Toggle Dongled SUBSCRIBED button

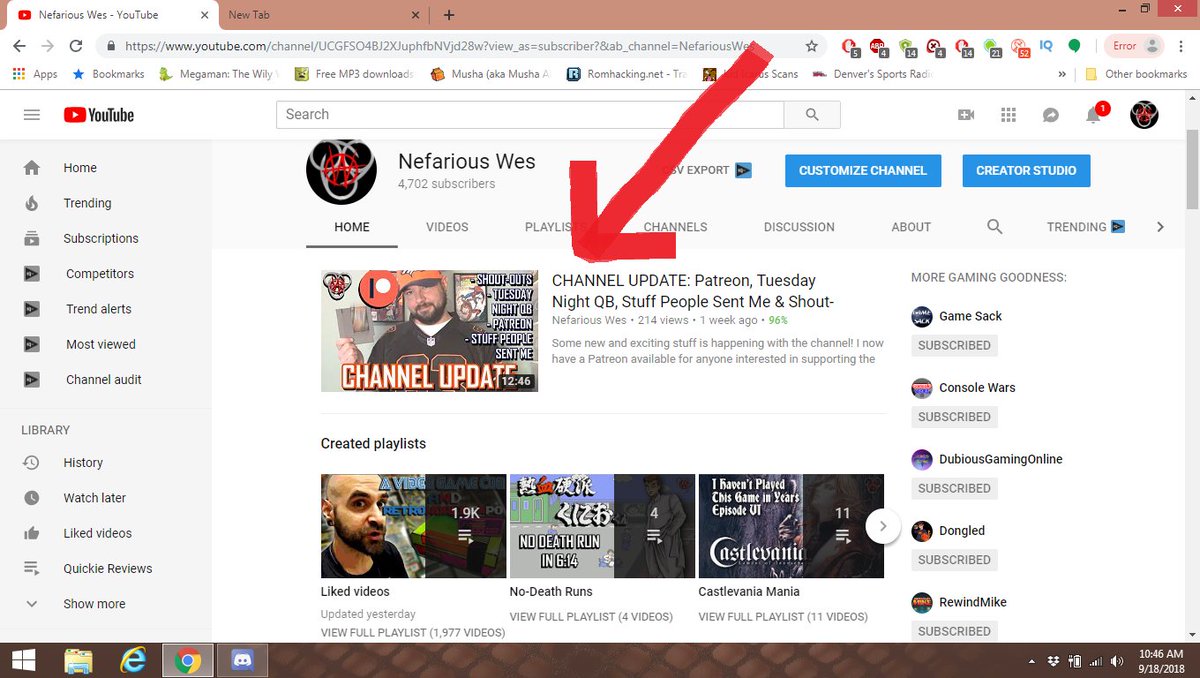(954, 560)
